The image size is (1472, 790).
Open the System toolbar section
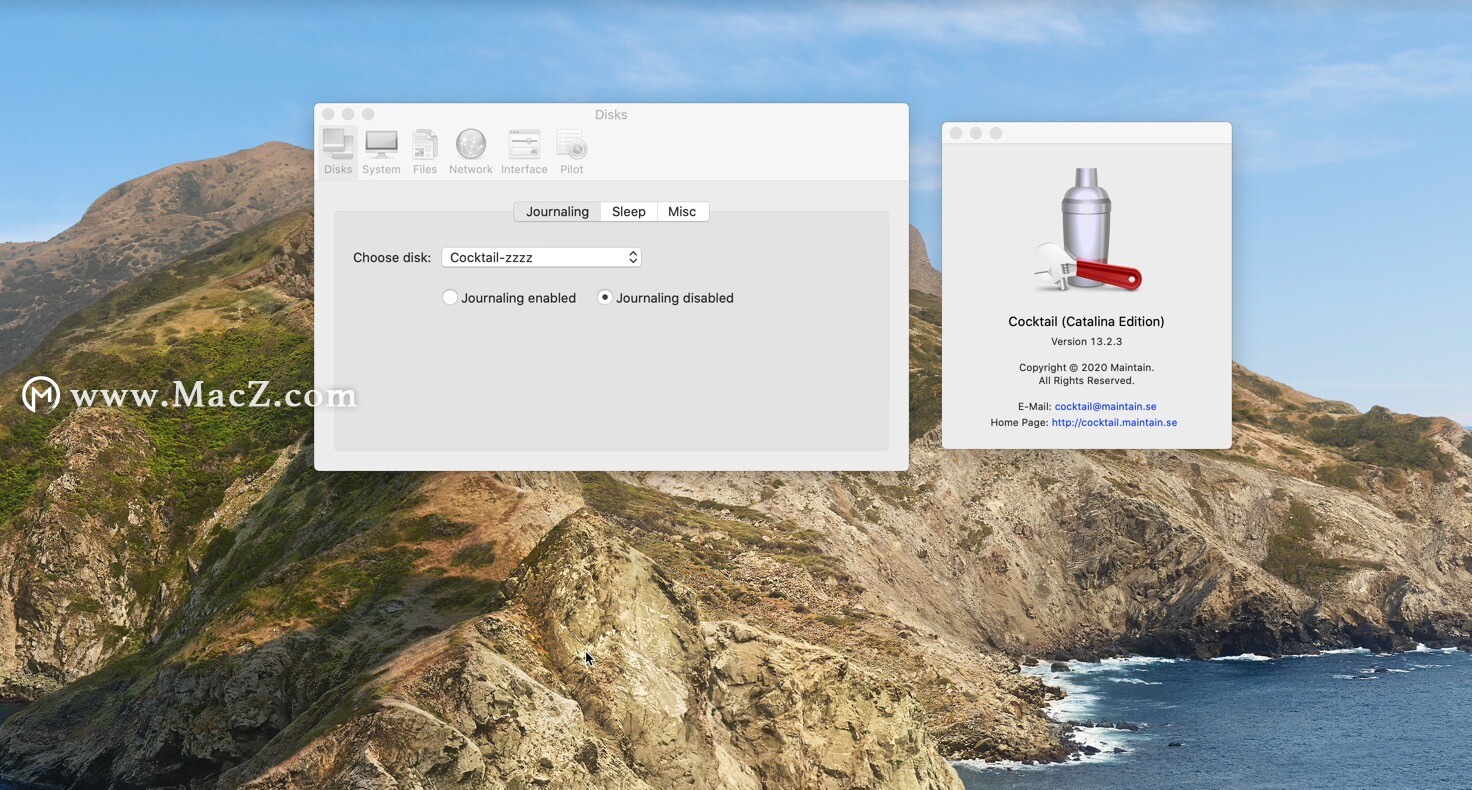(x=381, y=151)
